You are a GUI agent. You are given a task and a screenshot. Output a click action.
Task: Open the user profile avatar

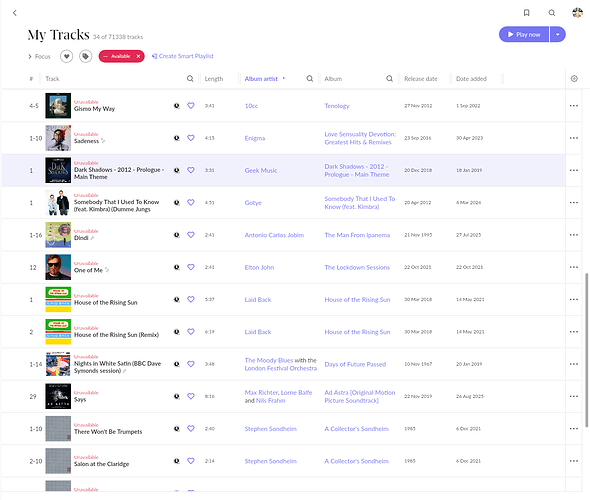tap(577, 13)
